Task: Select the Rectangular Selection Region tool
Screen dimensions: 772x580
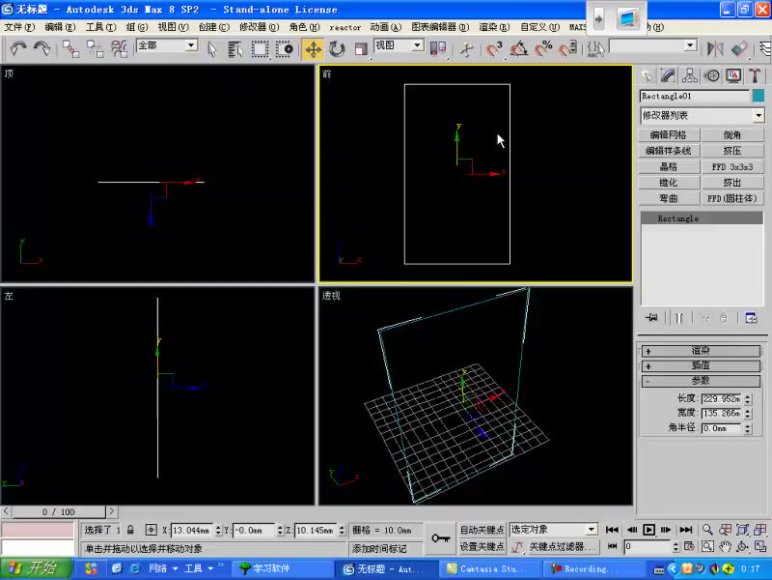Action: coord(260,49)
